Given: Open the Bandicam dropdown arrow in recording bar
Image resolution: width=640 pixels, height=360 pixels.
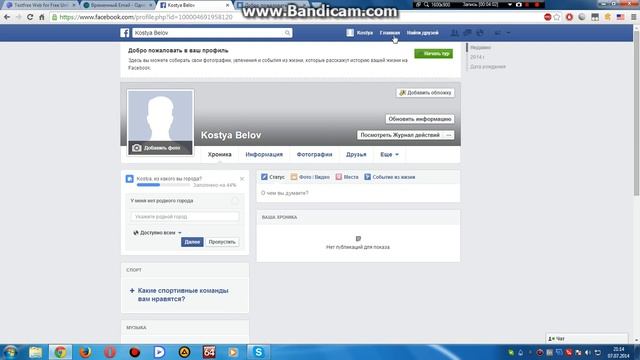Looking at the screenshot, I should coord(510,4).
